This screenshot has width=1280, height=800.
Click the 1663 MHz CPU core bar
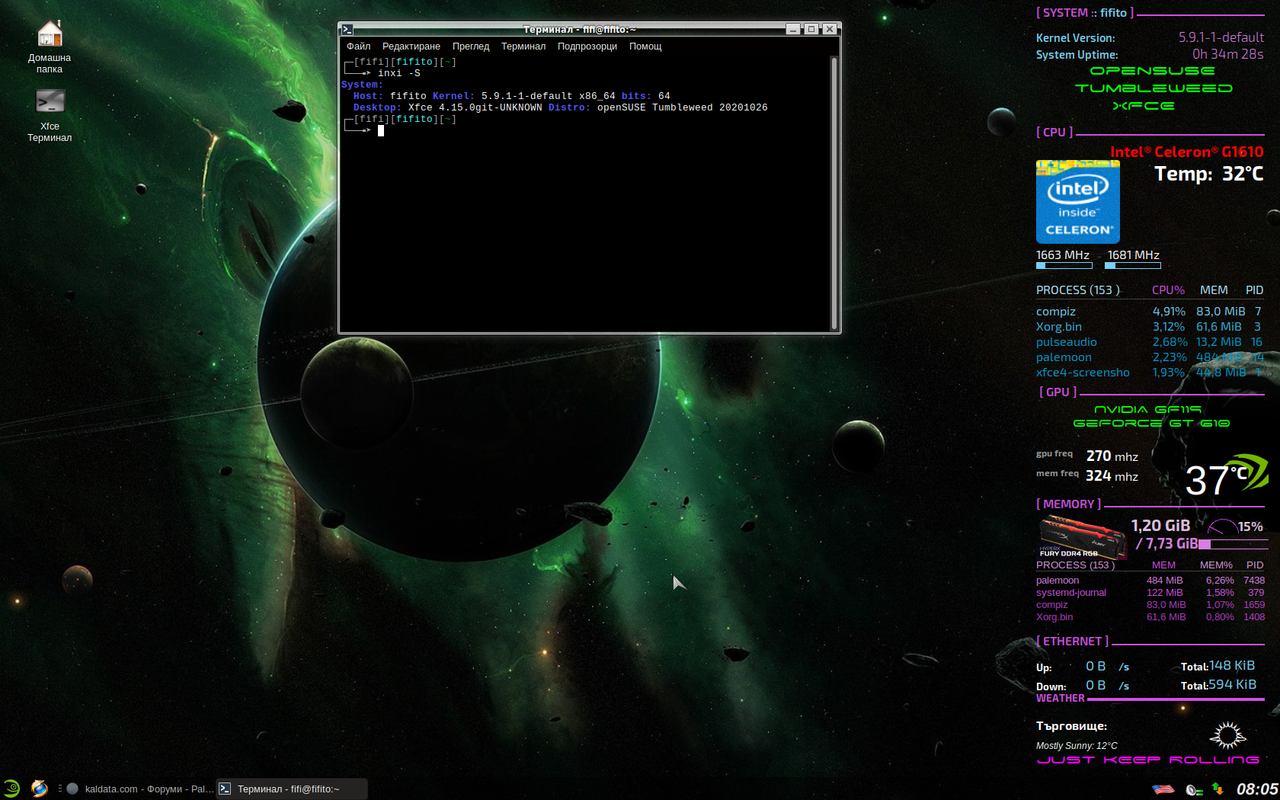[x=1063, y=266]
